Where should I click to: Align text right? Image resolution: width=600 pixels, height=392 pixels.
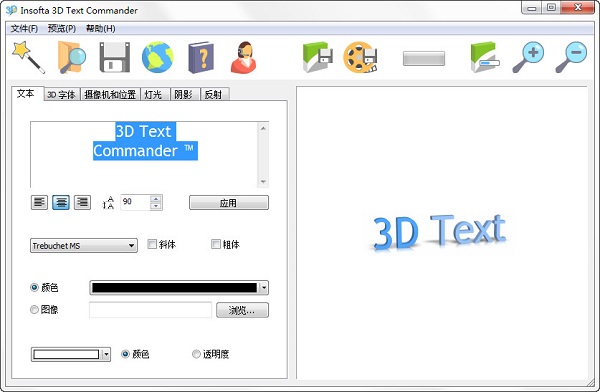click(x=82, y=202)
